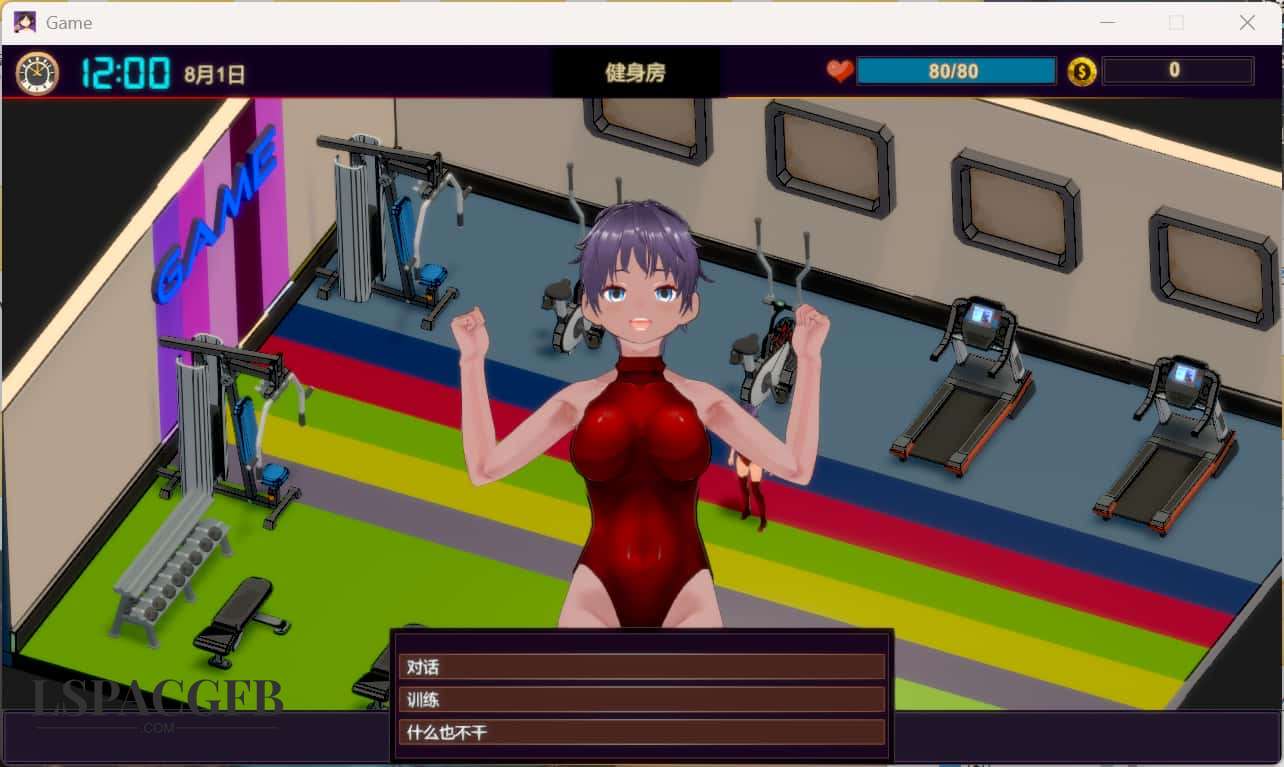Click the clock icon in the top bar
The width and height of the screenshot is (1284, 767).
click(x=37, y=73)
